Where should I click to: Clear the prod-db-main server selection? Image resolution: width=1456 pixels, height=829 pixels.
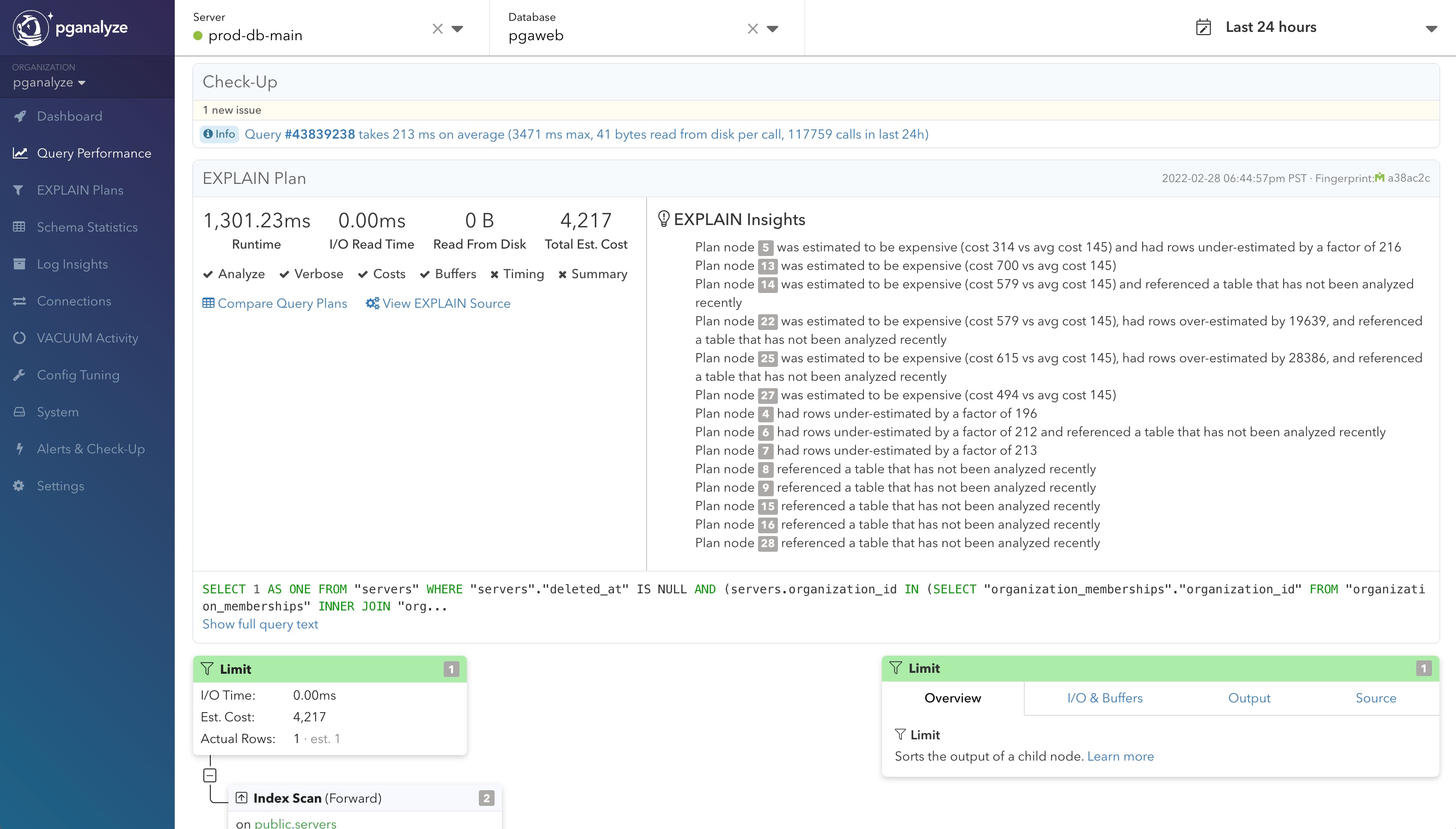pyautogui.click(x=437, y=29)
